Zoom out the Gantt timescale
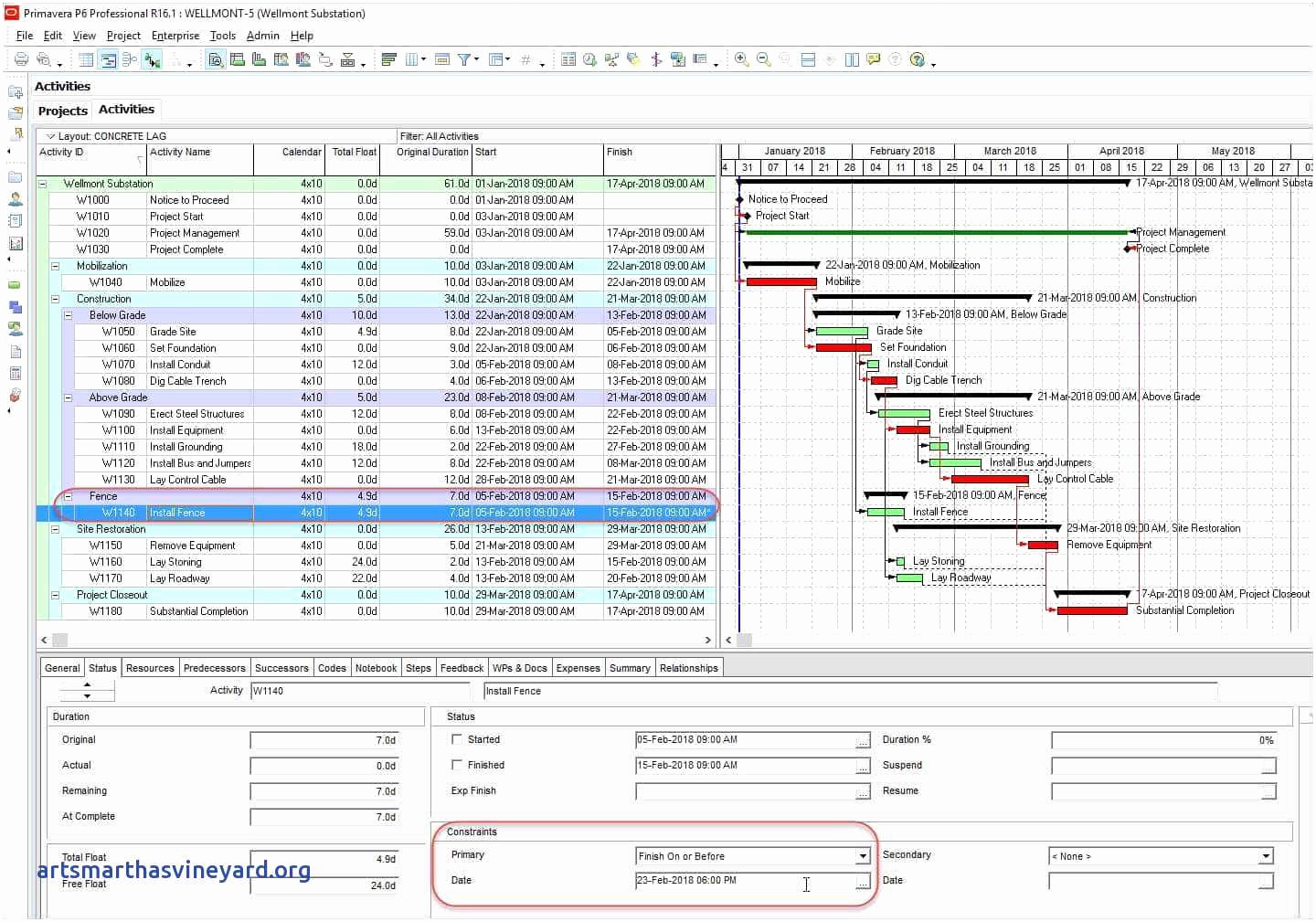Screen dimensions: 1316x922 click(764, 60)
